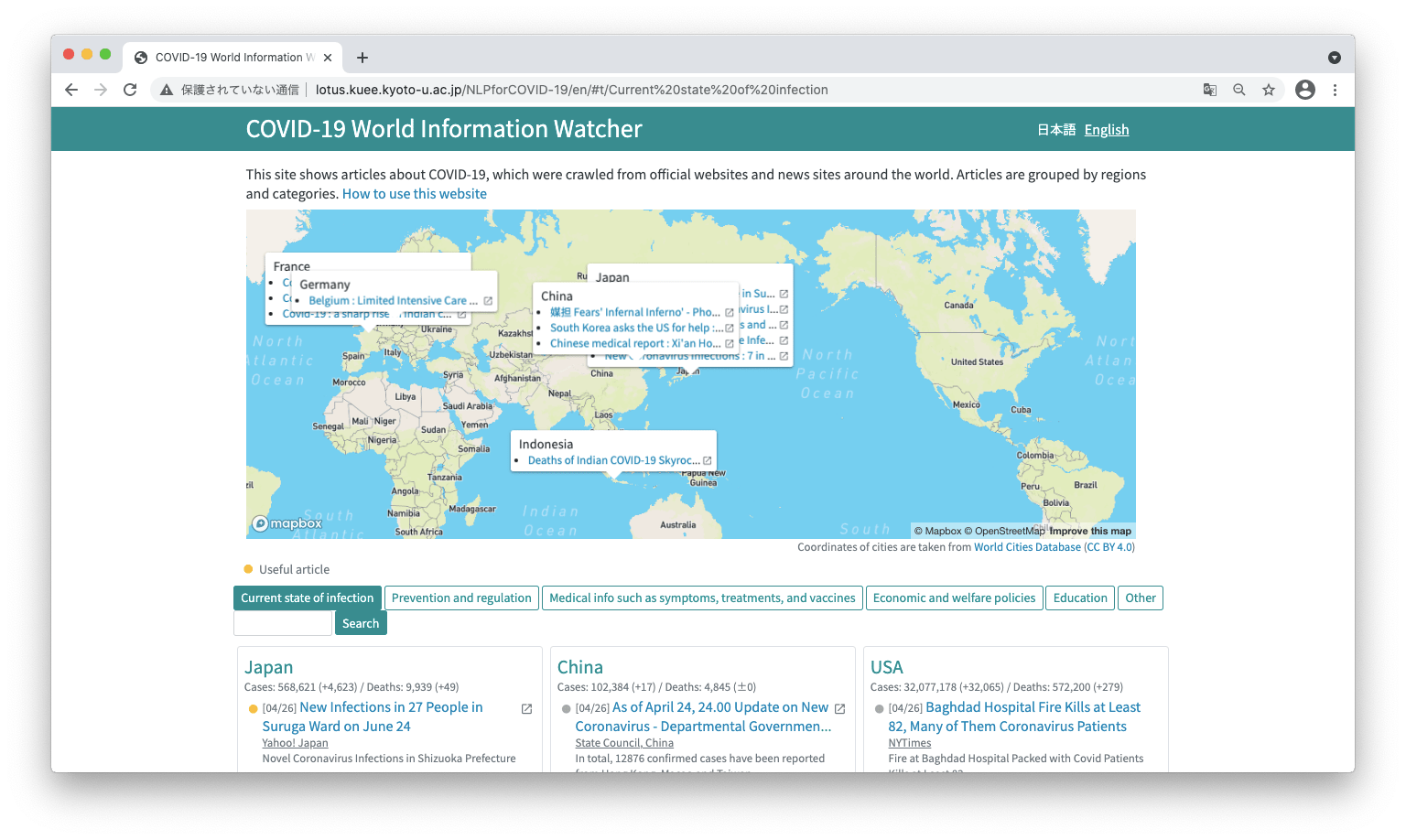The width and height of the screenshot is (1406, 840).
Task: Open the Google Translate icon in the address bar
Action: coord(1209,89)
